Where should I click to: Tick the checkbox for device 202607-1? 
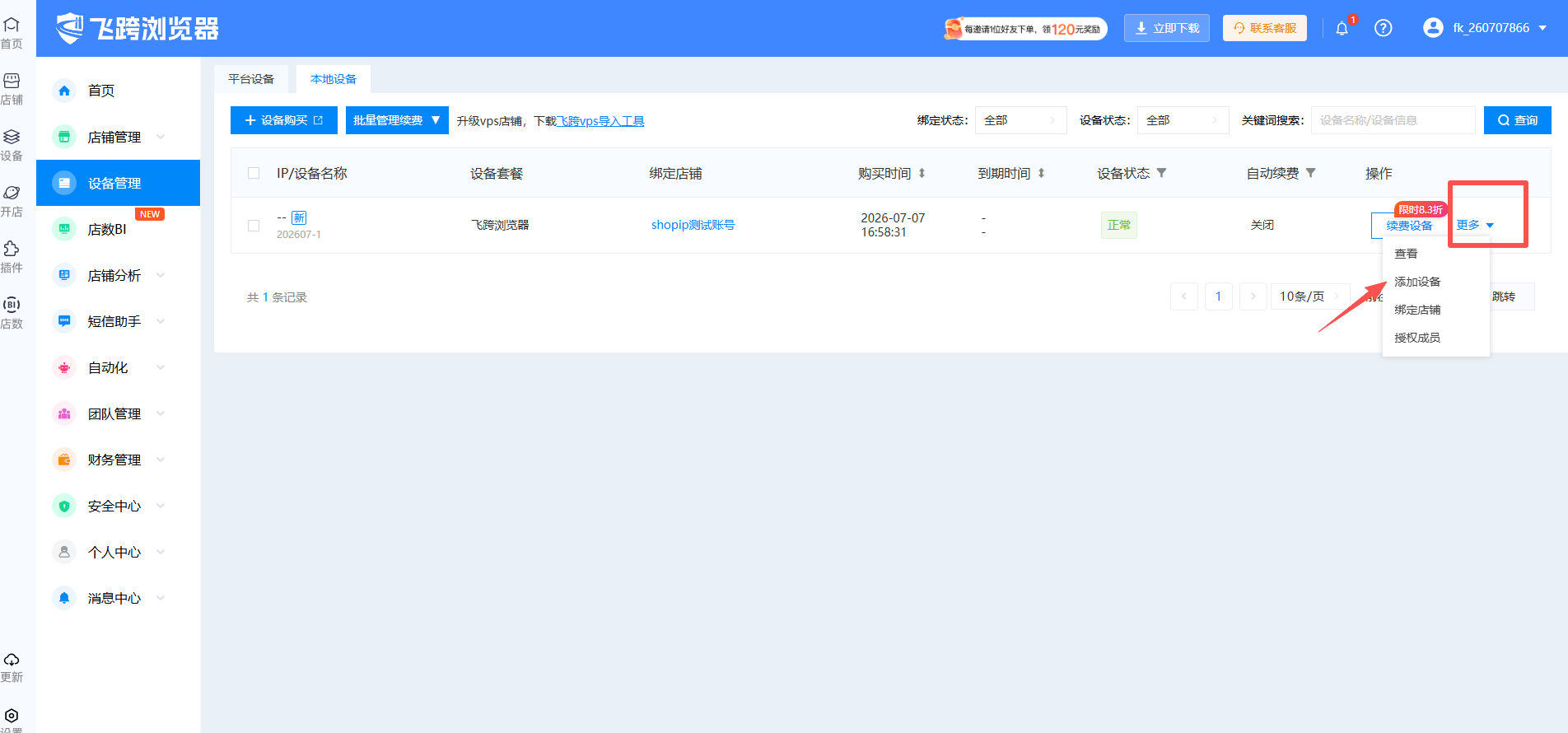click(x=254, y=226)
